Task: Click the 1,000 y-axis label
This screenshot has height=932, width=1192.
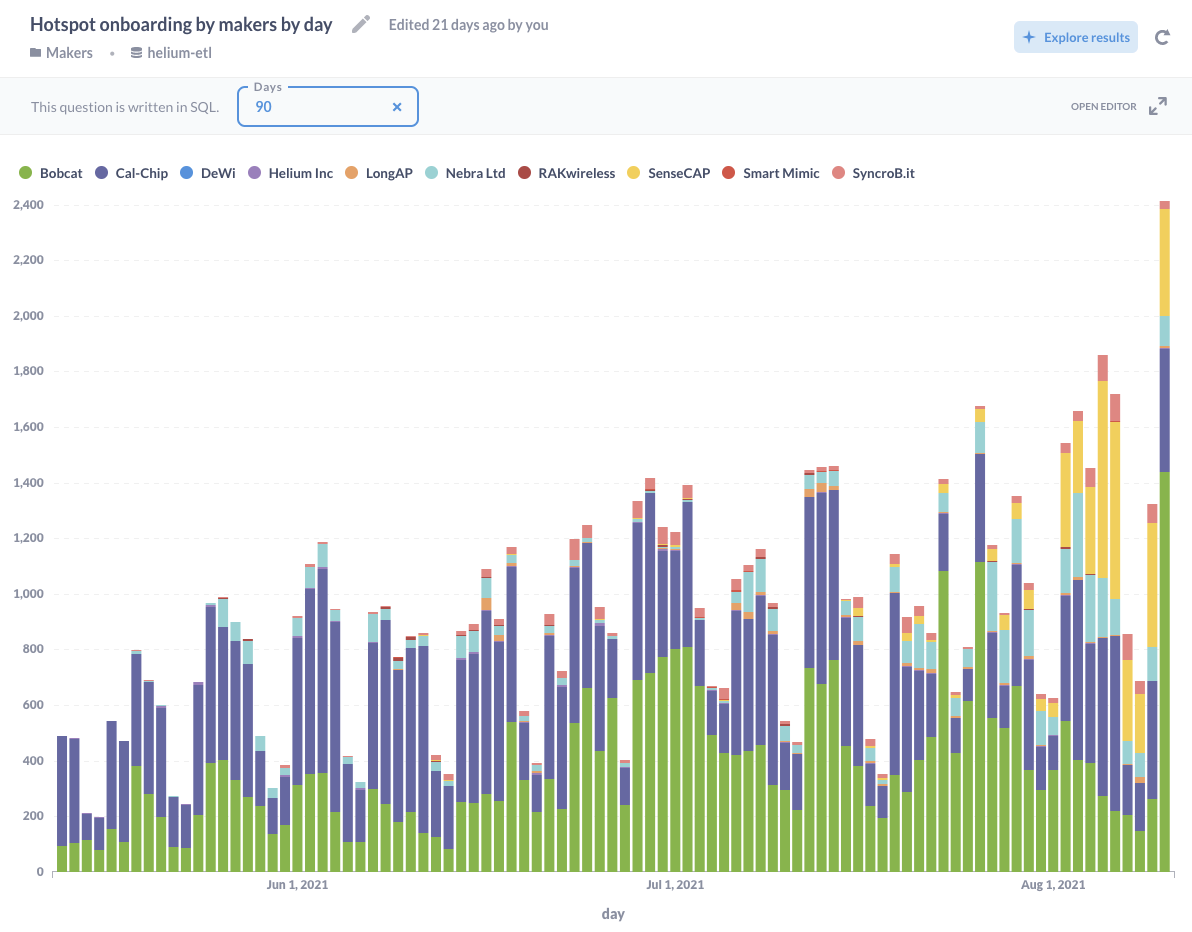Action: 28,594
